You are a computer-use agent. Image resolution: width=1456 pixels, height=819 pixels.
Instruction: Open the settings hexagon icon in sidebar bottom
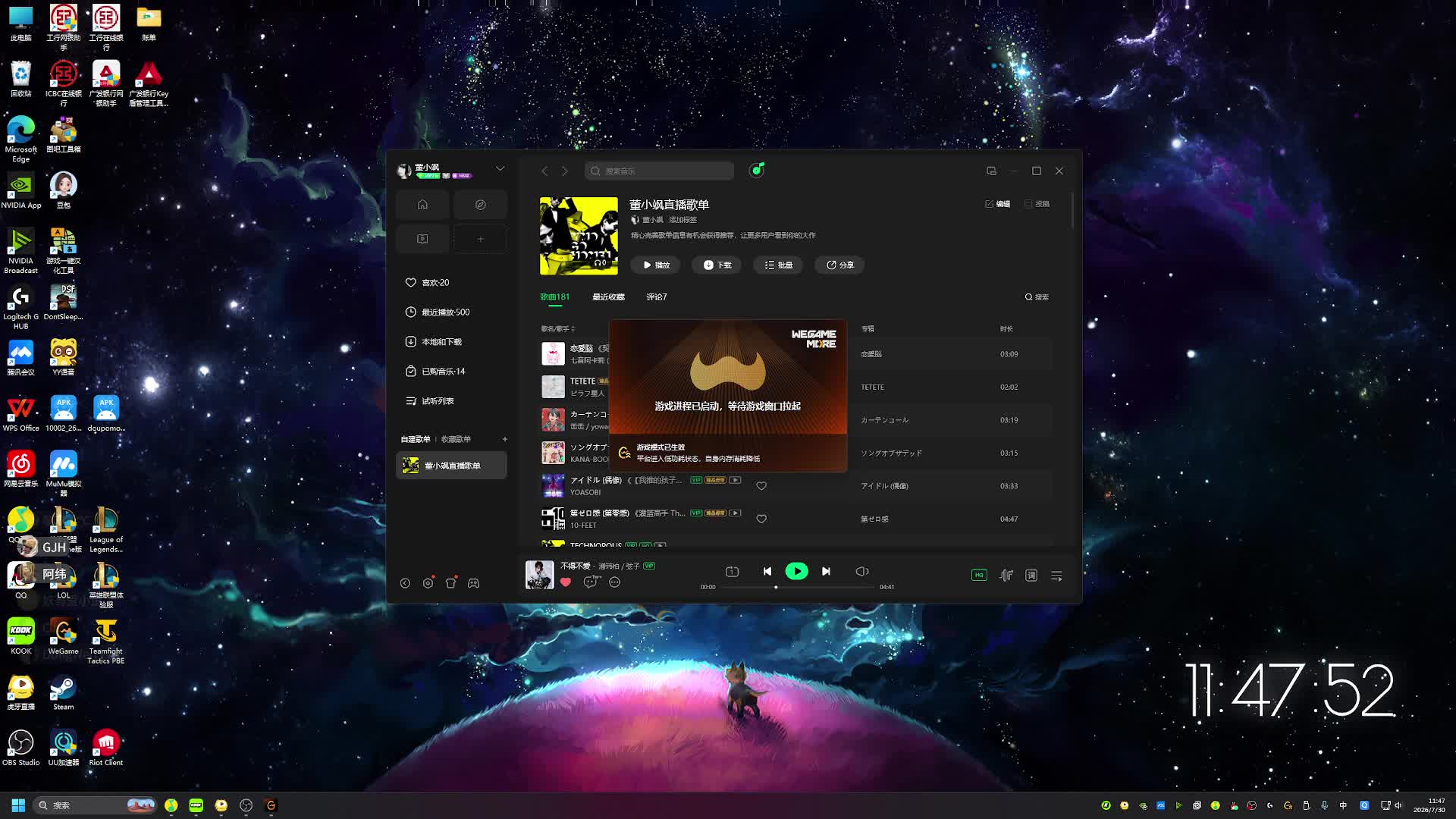[428, 582]
